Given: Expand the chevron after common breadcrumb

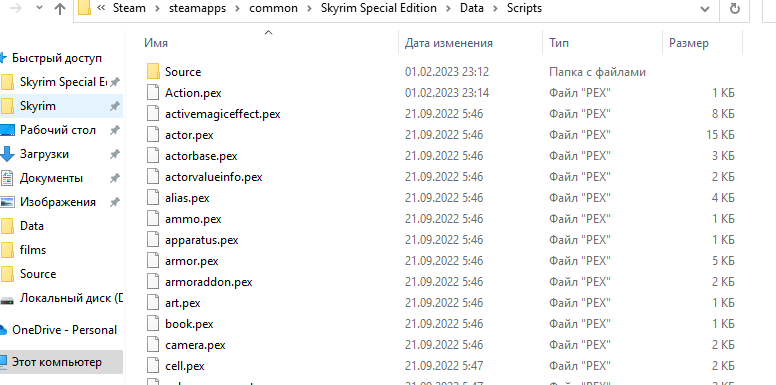Looking at the screenshot, I should click(x=309, y=8).
